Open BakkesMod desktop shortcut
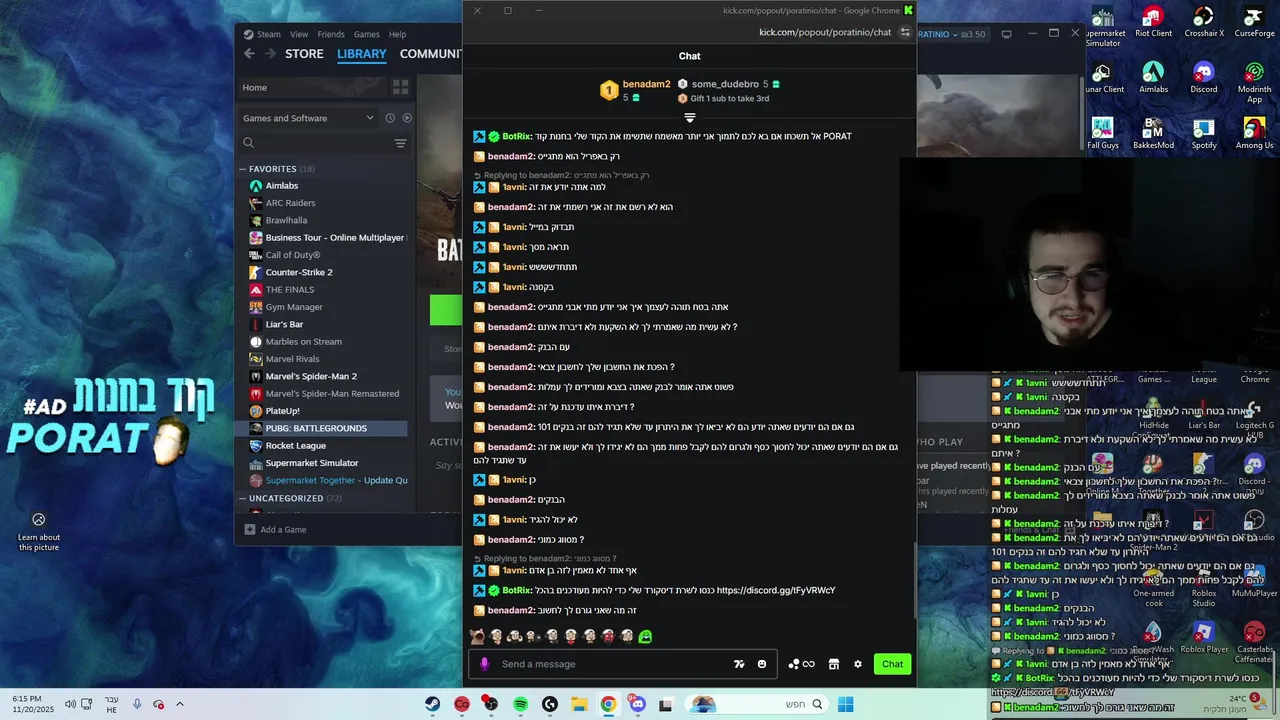 (x=1153, y=134)
